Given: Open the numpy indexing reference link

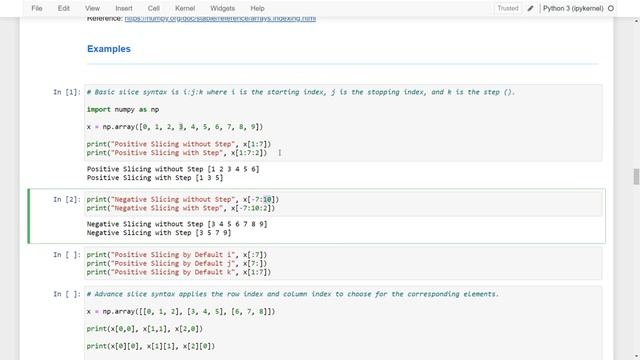Looking at the screenshot, I should coord(220,18).
